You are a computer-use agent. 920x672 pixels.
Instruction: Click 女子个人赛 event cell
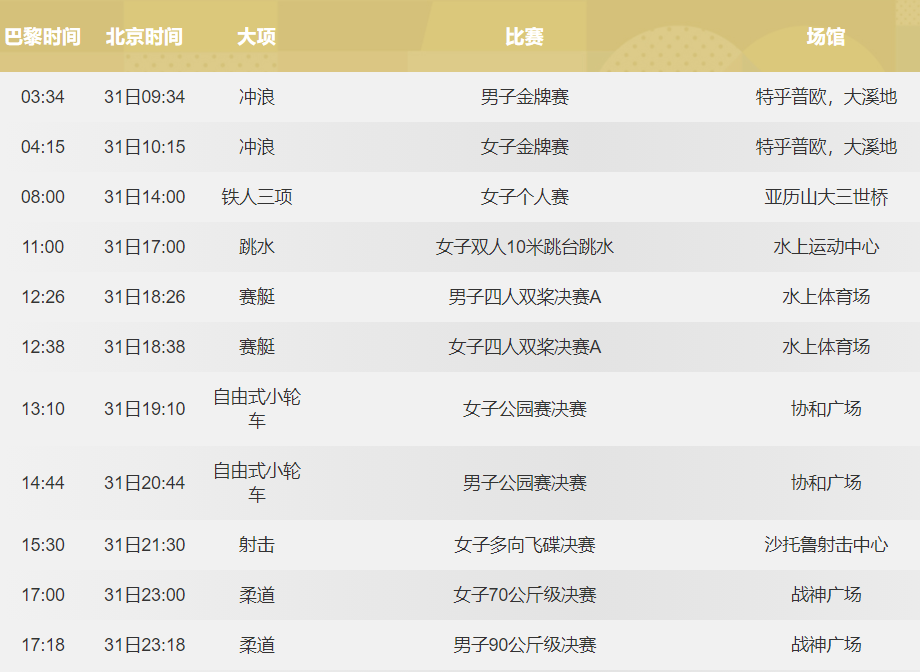point(525,197)
